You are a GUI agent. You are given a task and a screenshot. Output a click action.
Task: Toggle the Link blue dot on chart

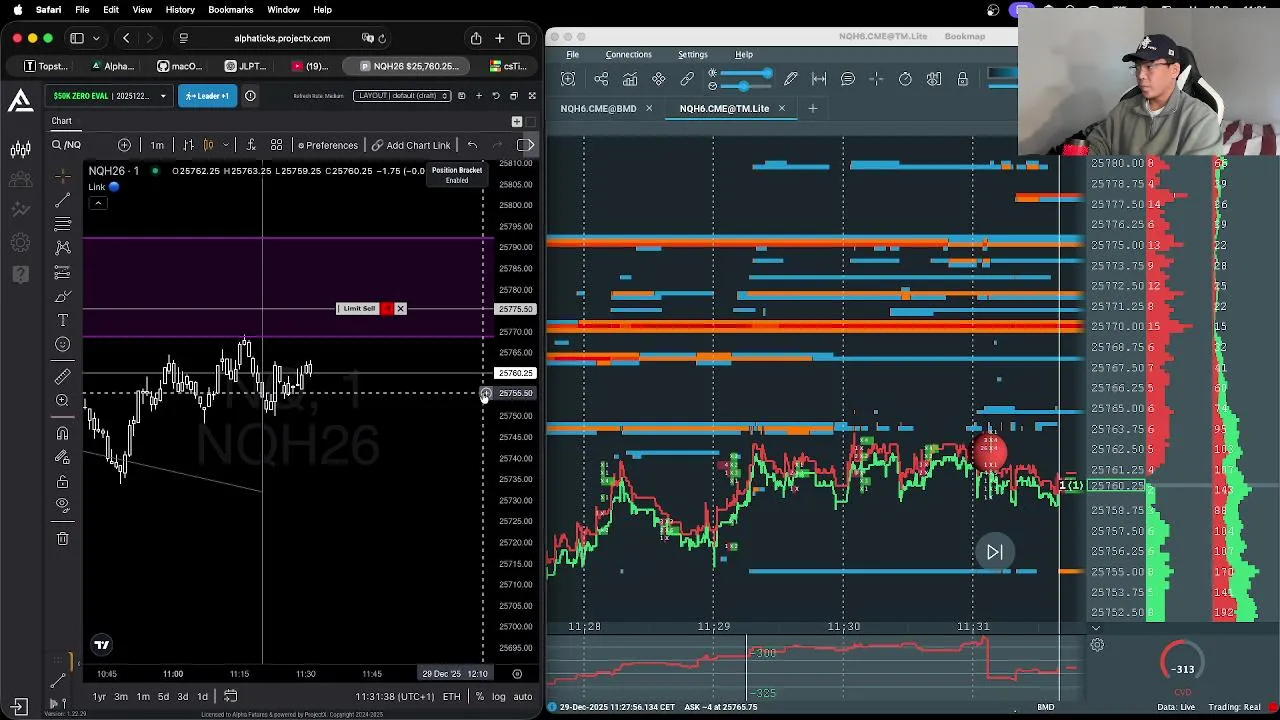(x=114, y=187)
